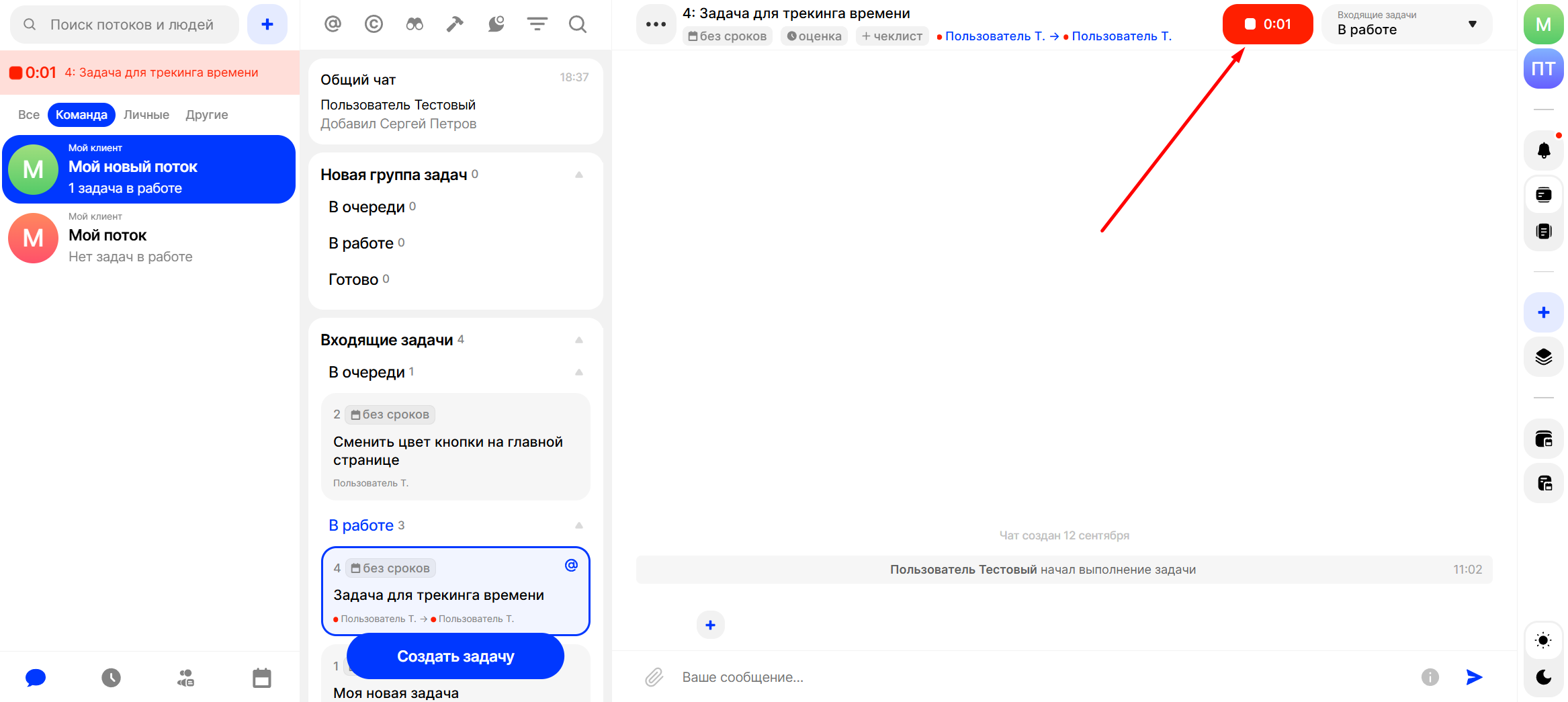Click the filter lines icon
Screen dimensions: 1568x702
[x=537, y=24]
